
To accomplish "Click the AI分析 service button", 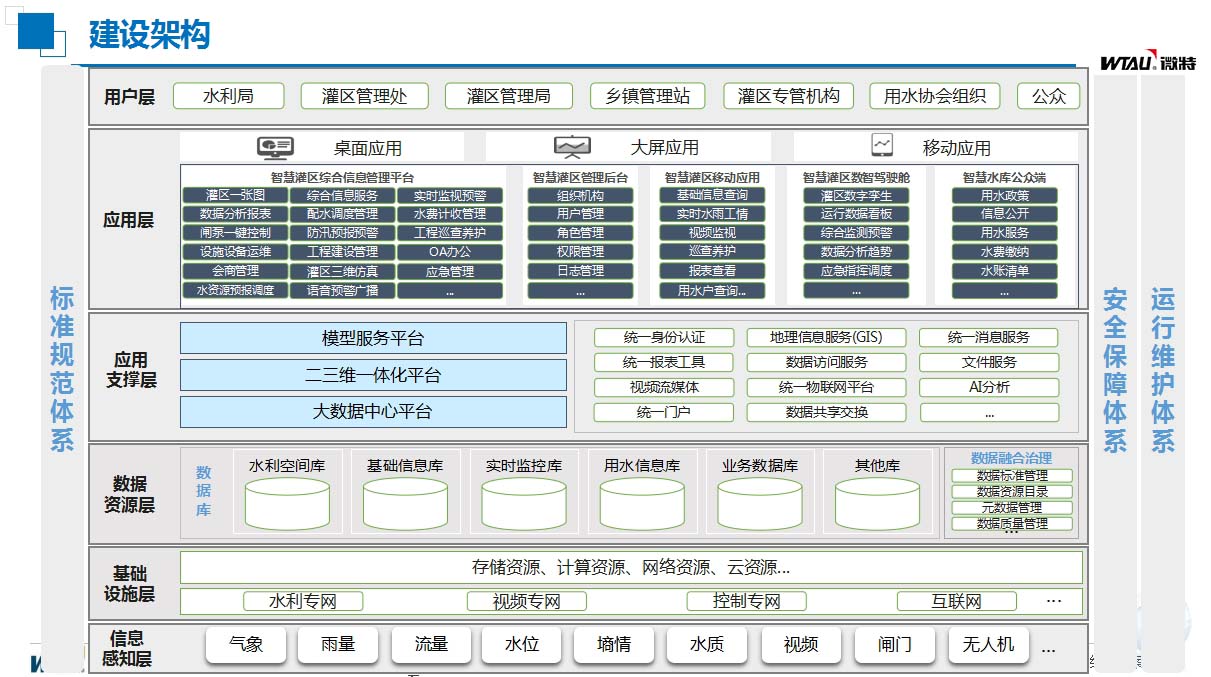I will coord(989,387).
